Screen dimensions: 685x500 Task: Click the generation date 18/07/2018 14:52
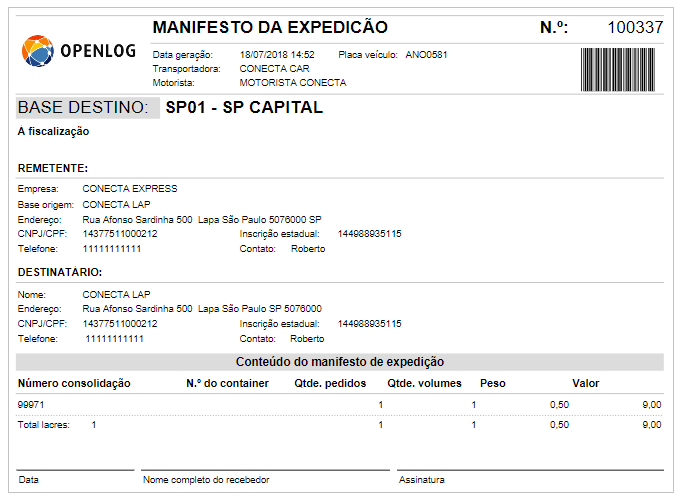277,54
